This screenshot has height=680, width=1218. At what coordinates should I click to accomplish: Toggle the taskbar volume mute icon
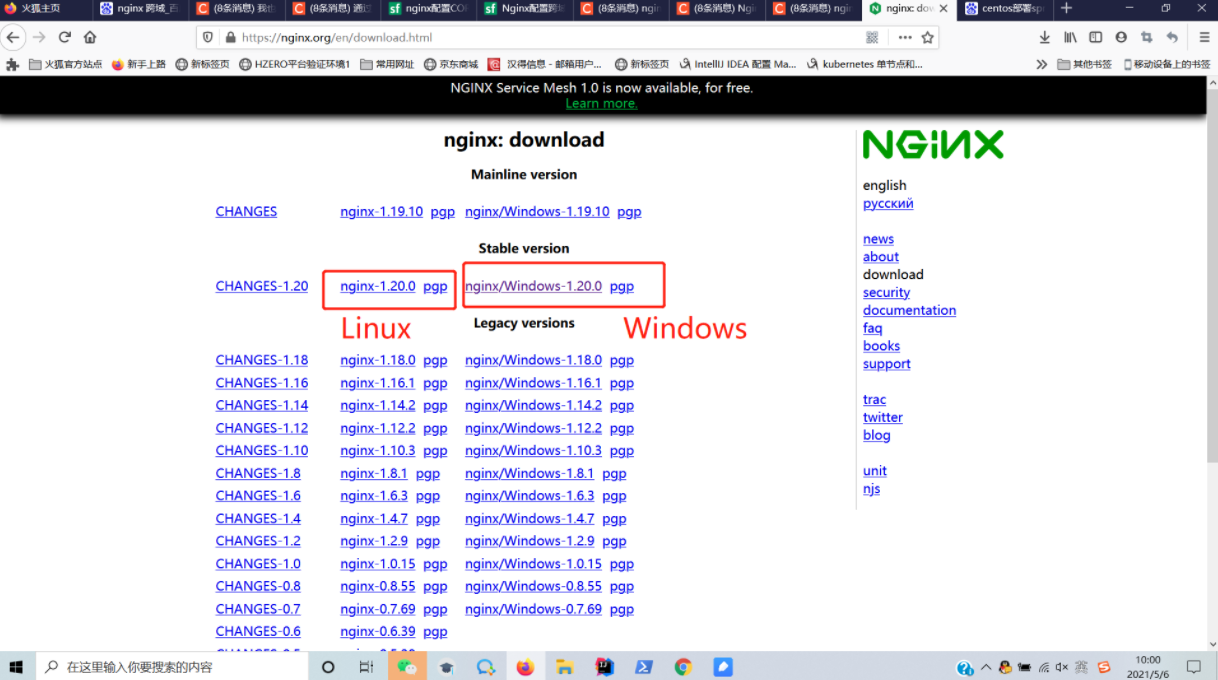[x=1061, y=667]
